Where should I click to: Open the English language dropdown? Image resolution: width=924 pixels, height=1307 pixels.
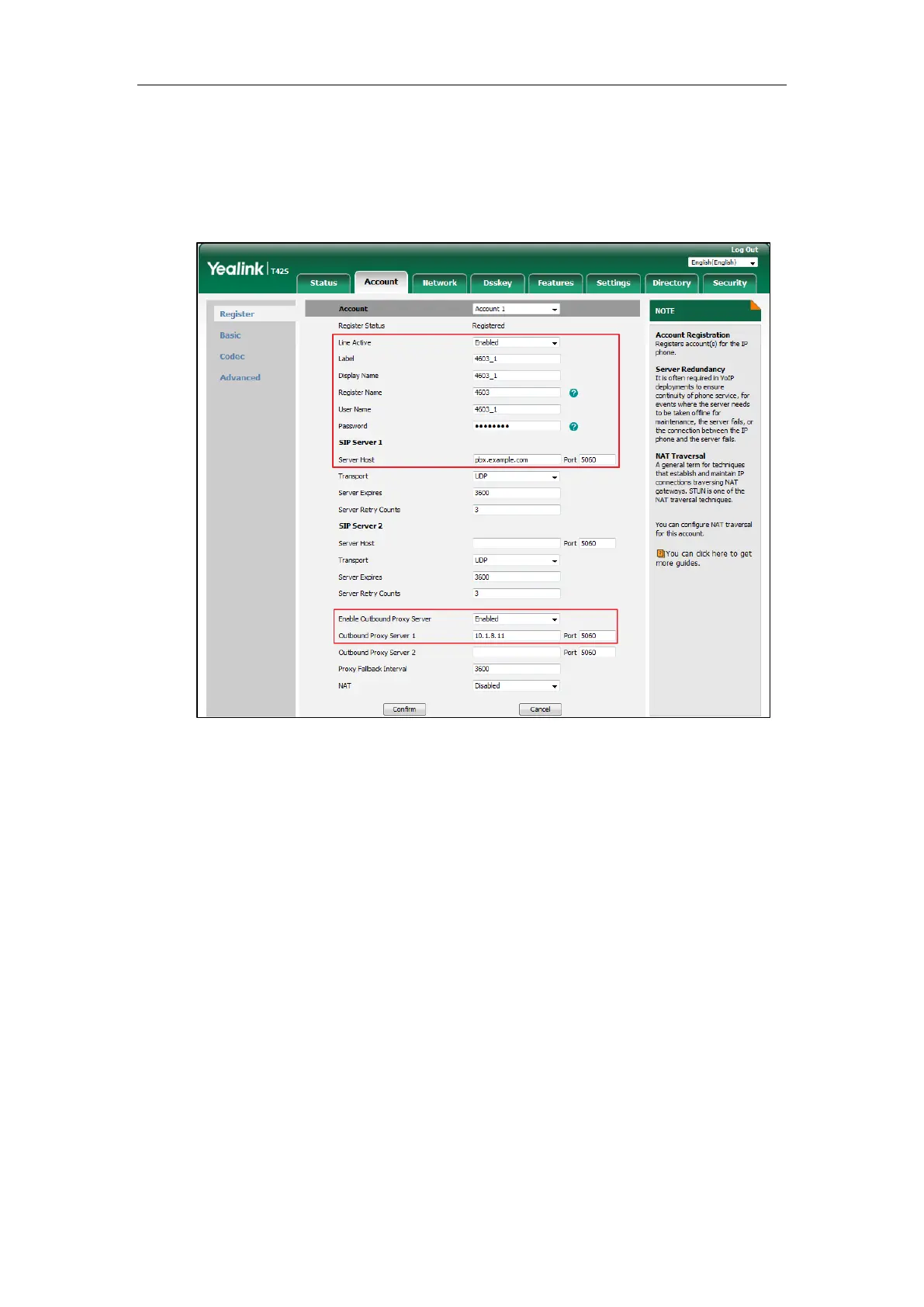pos(723,262)
